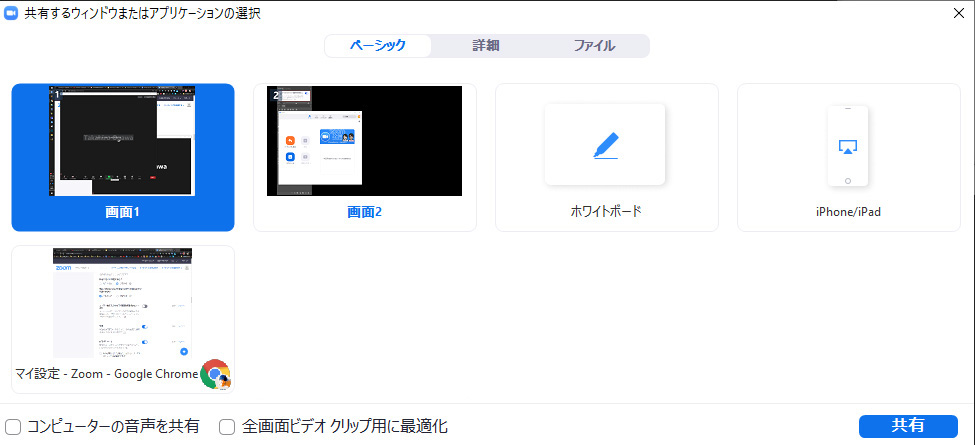Click the マイ設定 - Zoom - Google Chrome caption
Screen dimensions: 975x445
[x=106, y=374]
